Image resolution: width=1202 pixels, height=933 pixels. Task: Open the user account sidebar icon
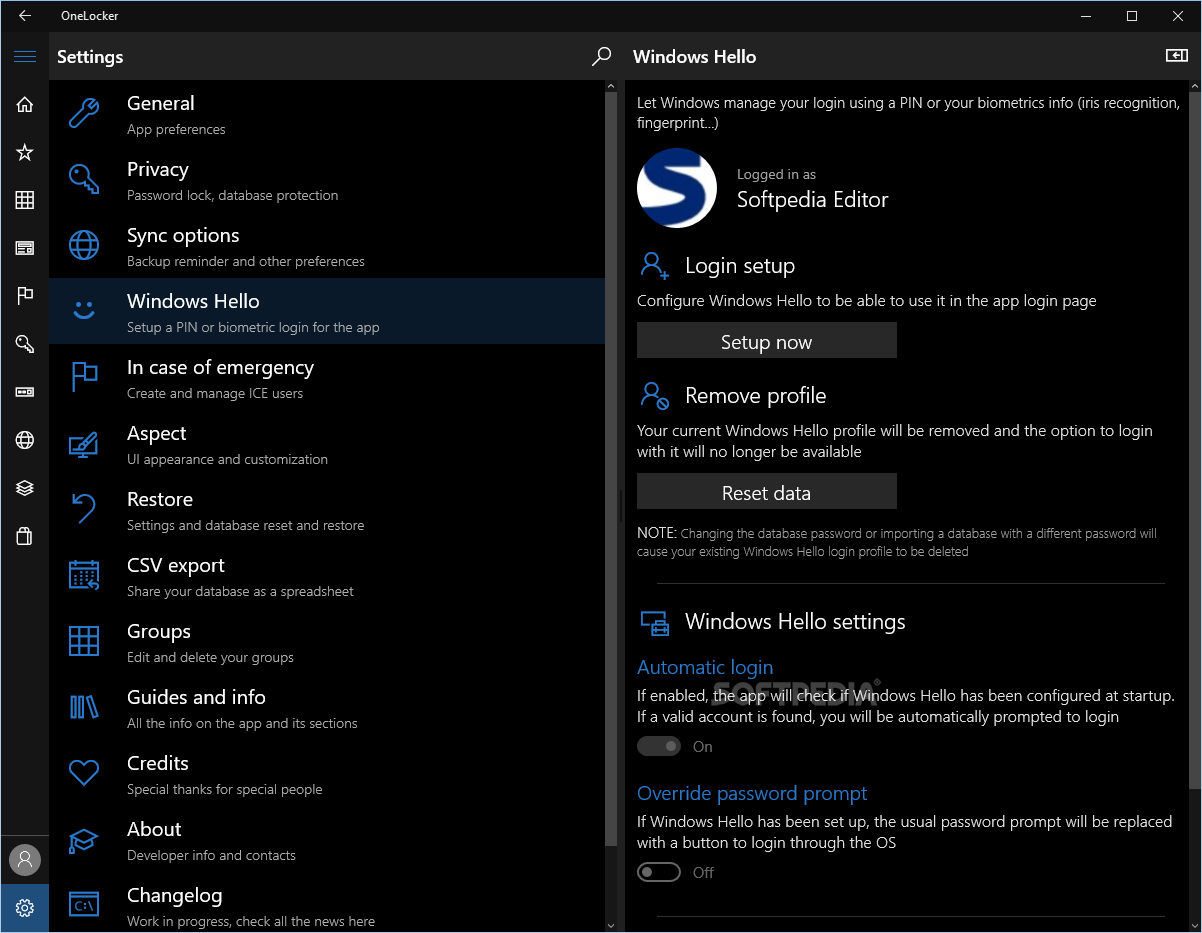tap(25, 860)
